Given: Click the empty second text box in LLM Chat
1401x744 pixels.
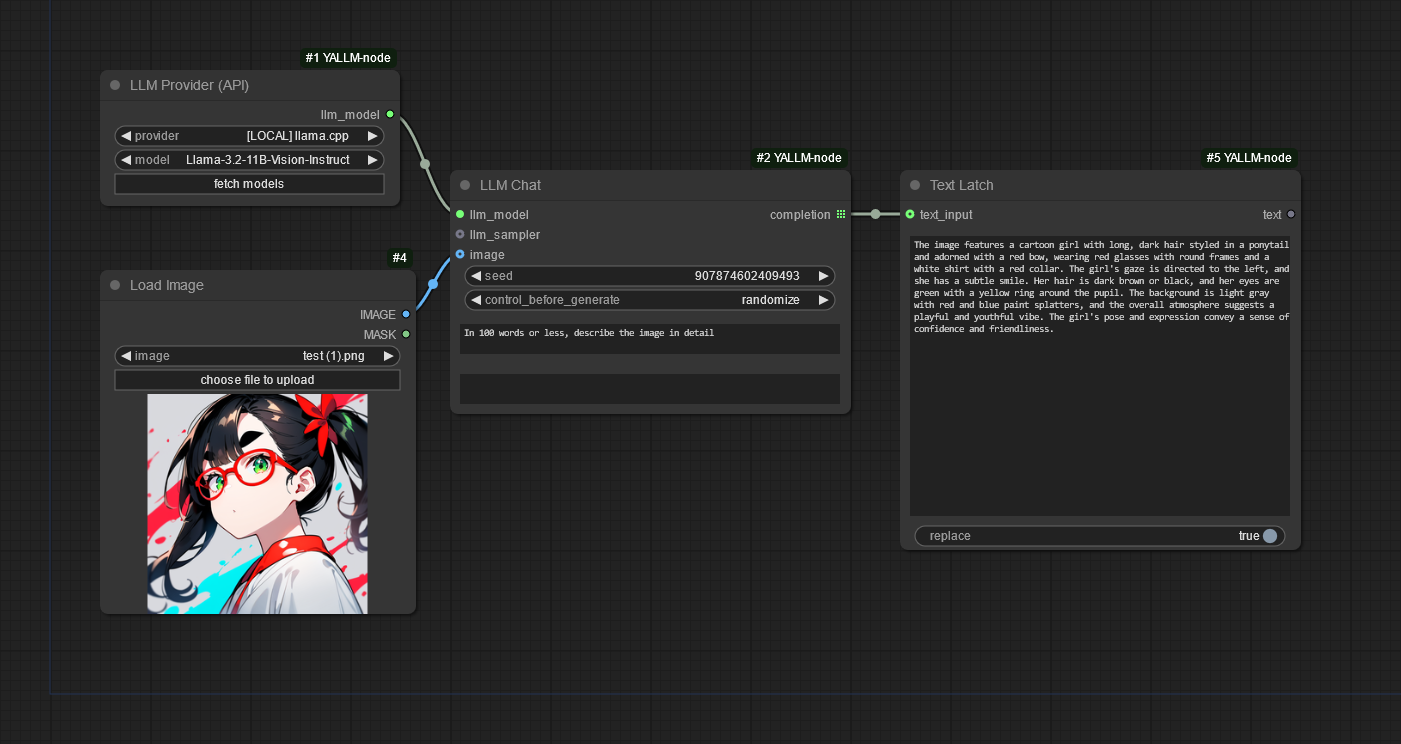Looking at the screenshot, I should 650,389.
